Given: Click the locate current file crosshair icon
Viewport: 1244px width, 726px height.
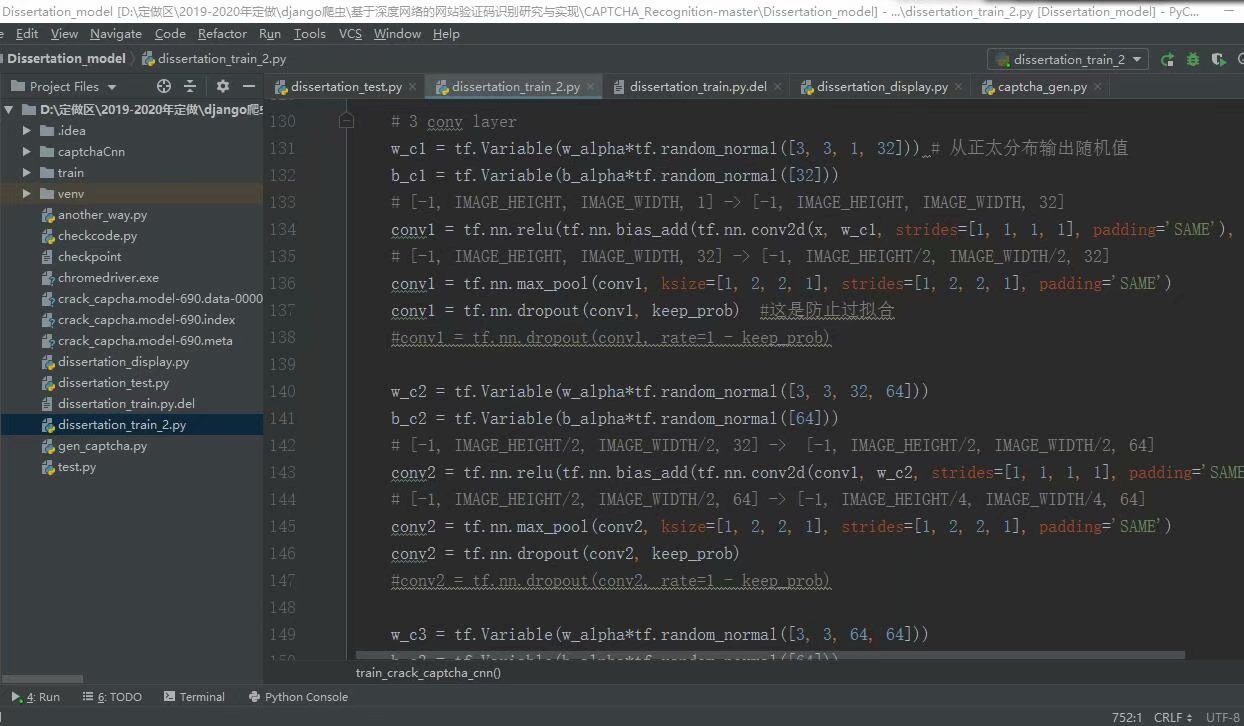Looking at the screenshot, I should pos(164,87).
